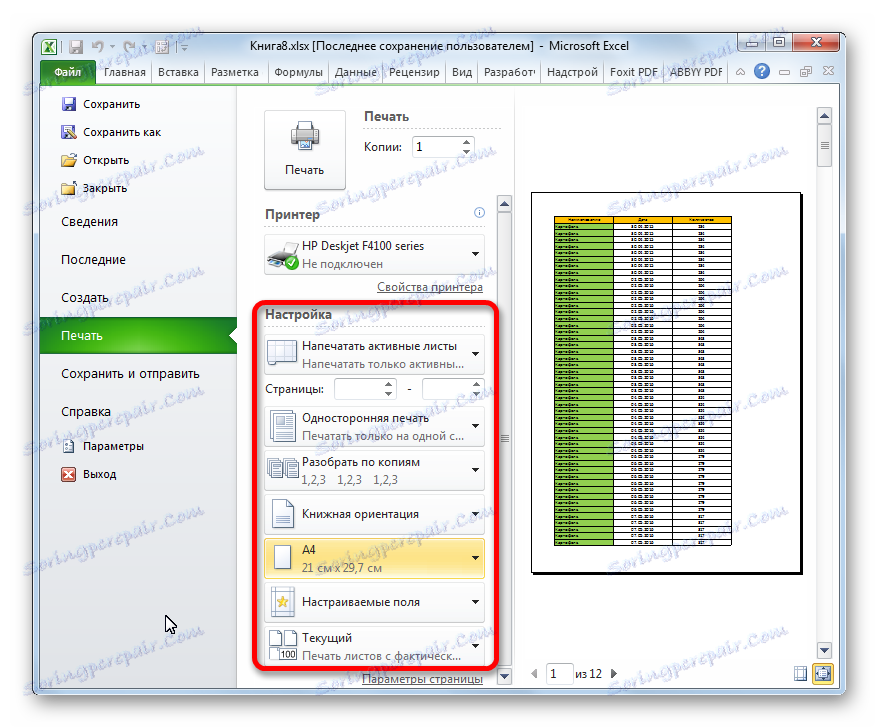Click the large Печать printer button
879x728 pixels.
[x=305, y=150]
